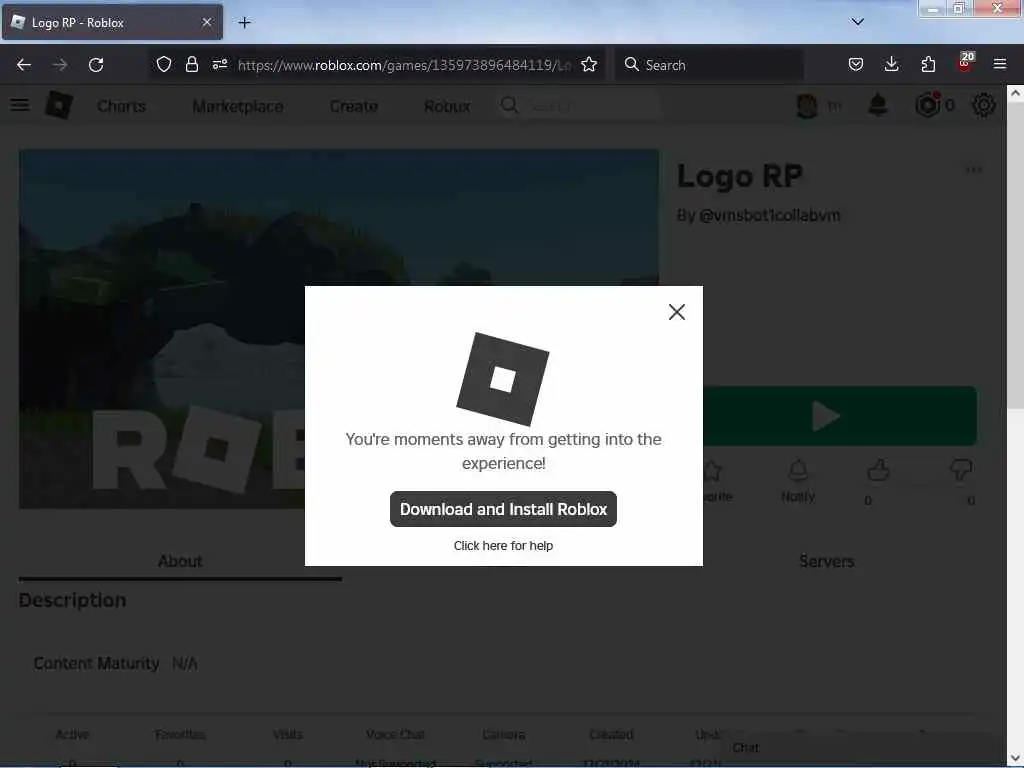Viewport: 1024px width, 768px height.
Task: Open the Roblox settings gear icon
Action: point(984,105)
